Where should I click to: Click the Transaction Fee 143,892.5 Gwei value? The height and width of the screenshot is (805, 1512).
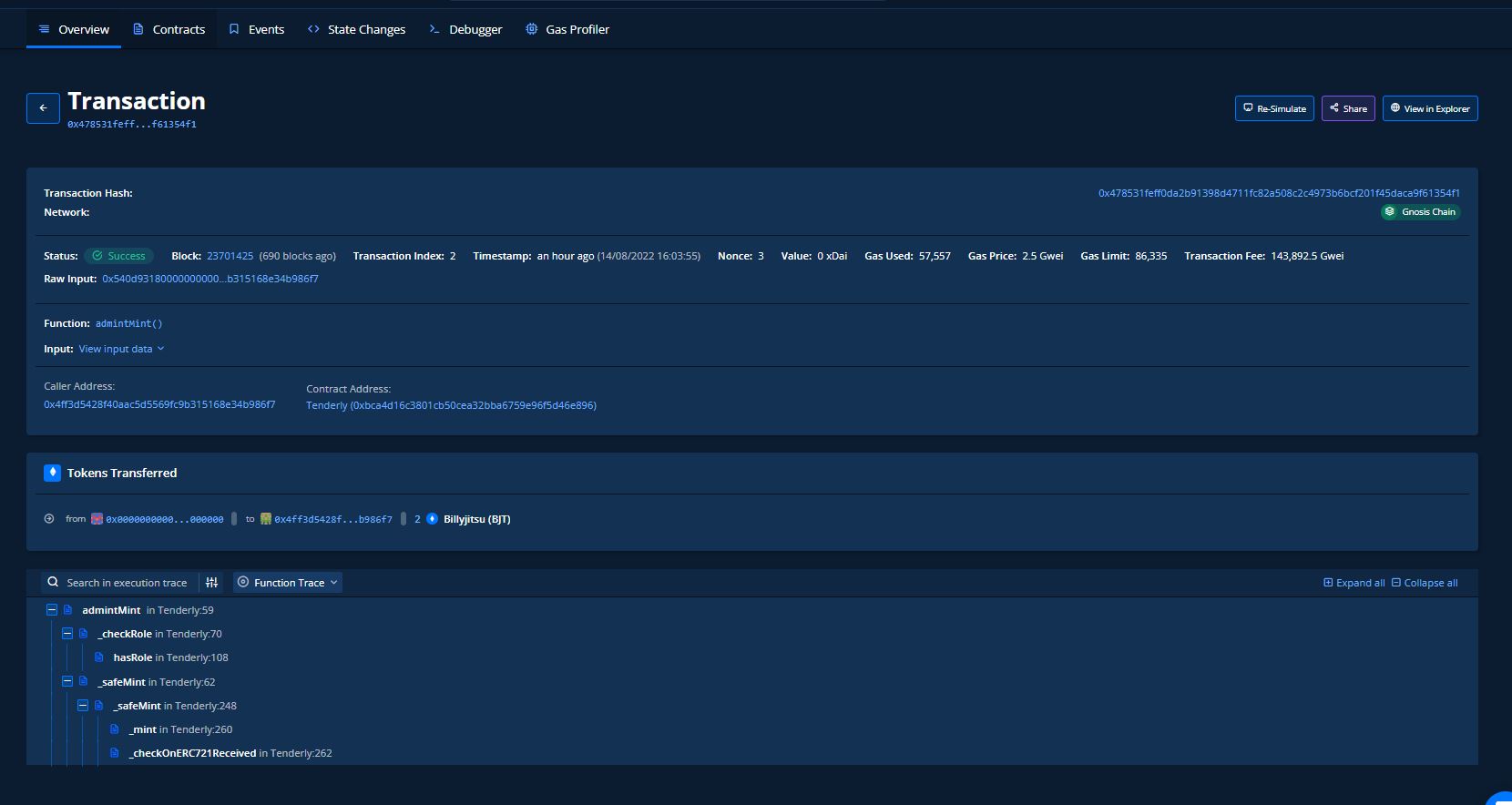1307,256
